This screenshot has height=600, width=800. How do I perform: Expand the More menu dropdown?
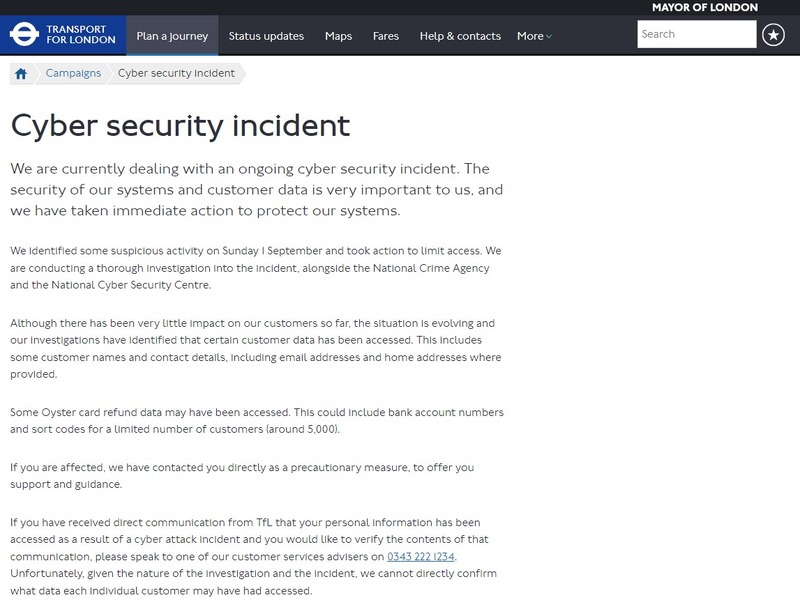coord(534,36)
